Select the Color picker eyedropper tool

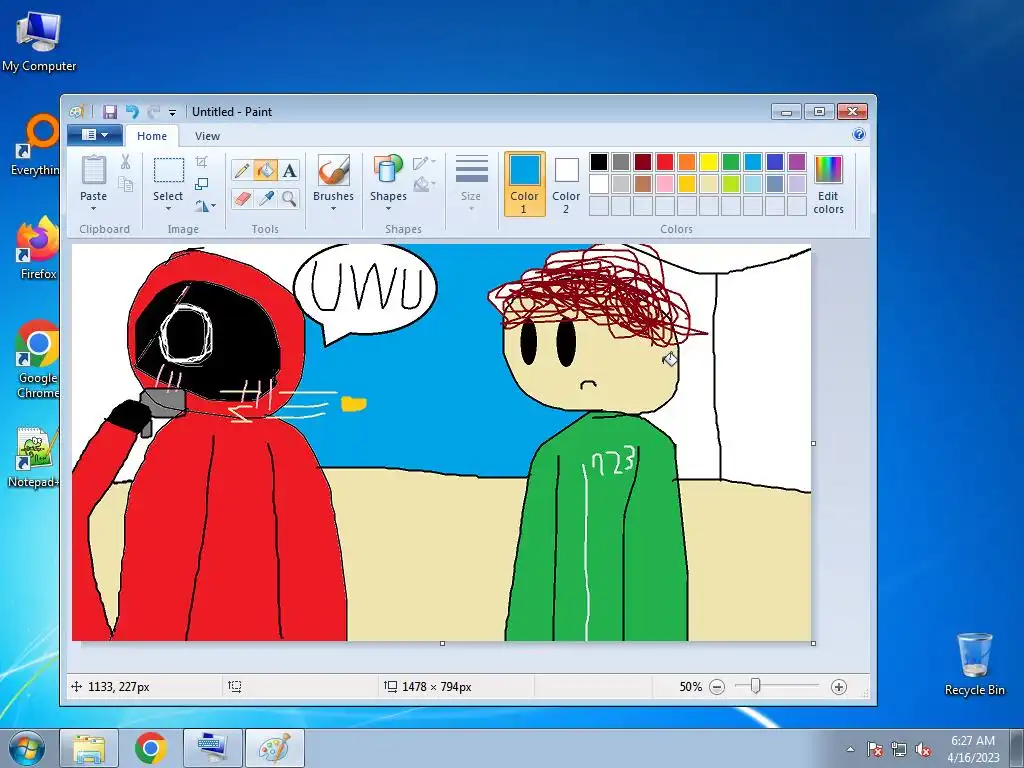coord(266,198)
